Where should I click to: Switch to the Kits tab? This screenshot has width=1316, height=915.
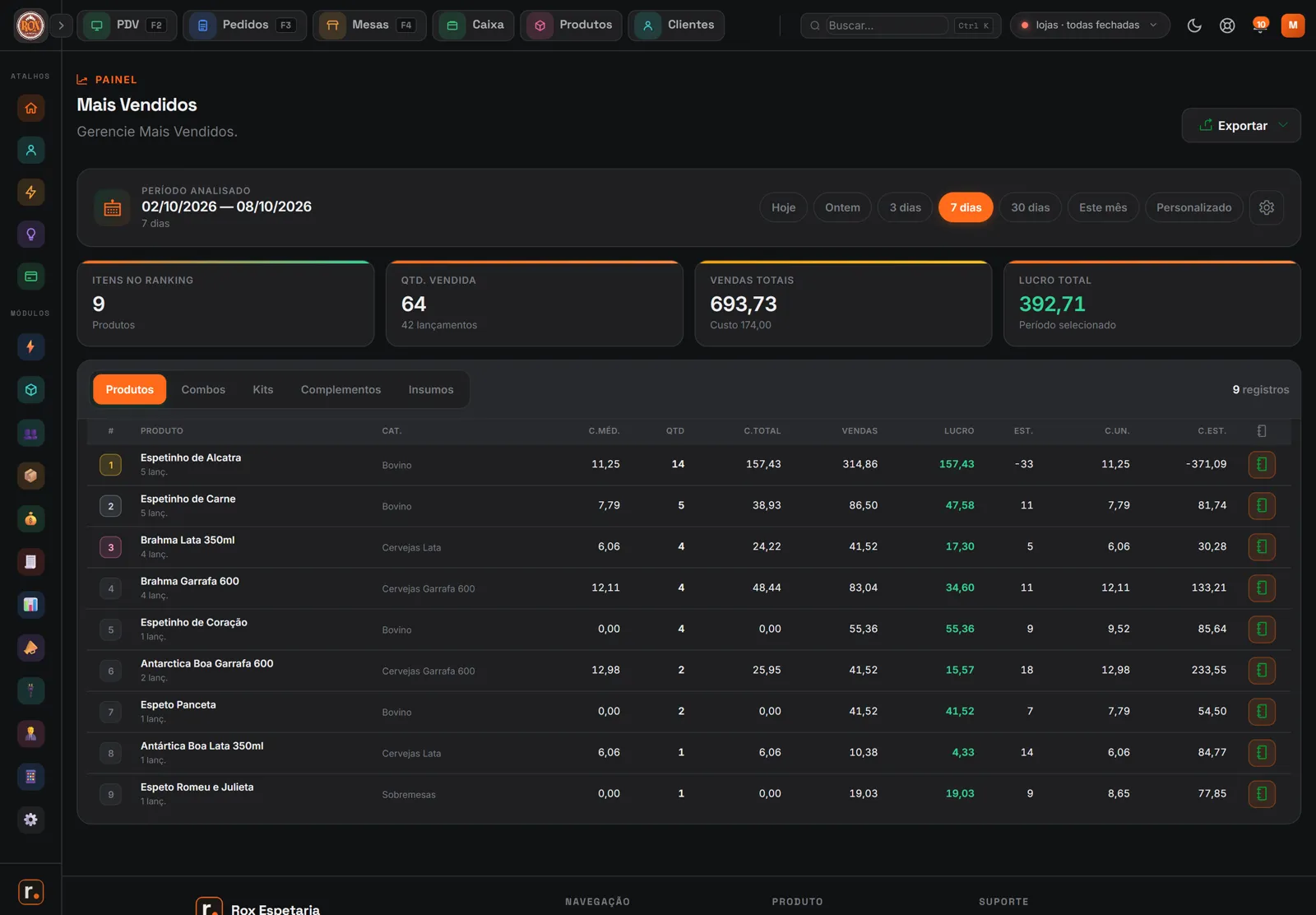[x=262, y=389]
